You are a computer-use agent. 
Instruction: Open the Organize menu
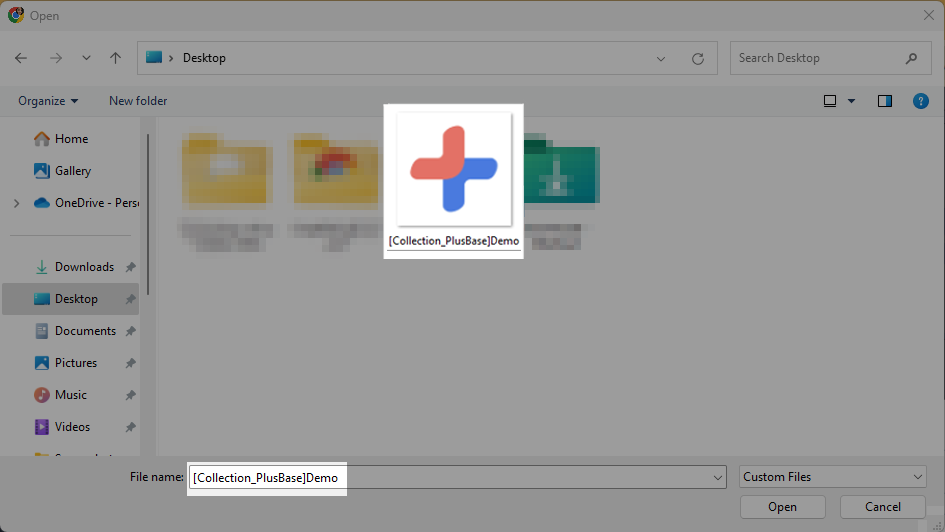click(47, 101)
